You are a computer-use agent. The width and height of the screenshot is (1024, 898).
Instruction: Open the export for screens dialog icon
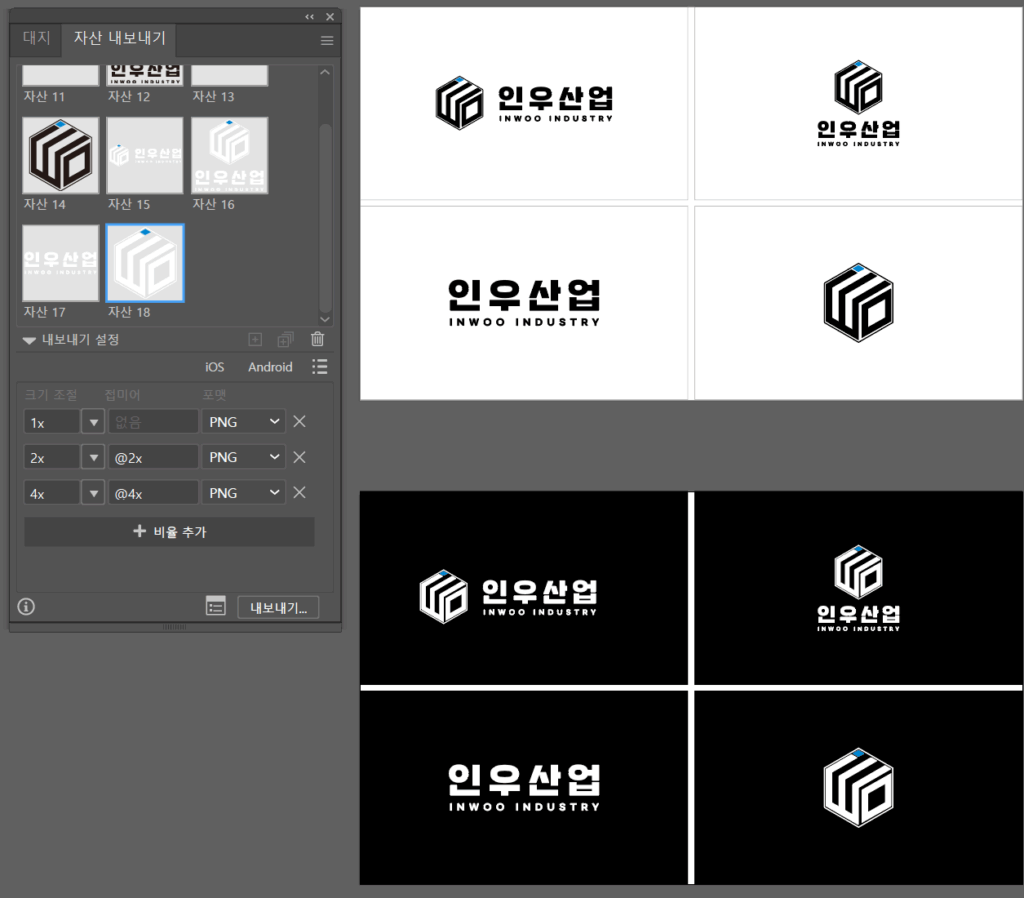coord(216,607)
